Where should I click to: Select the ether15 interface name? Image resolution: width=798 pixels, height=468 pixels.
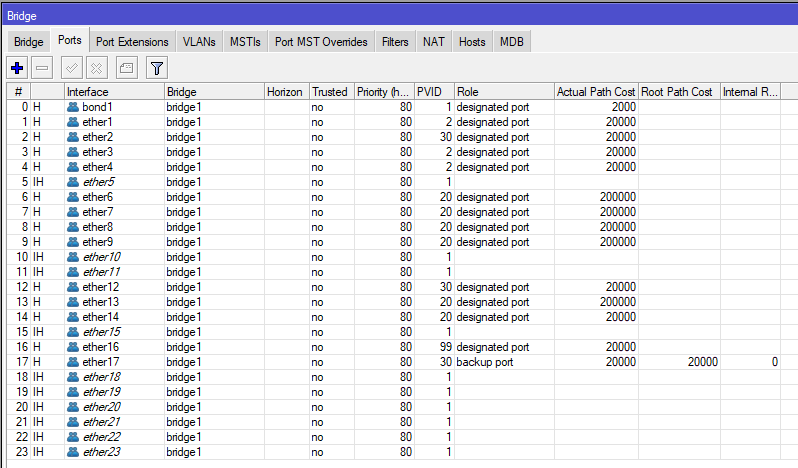pyautogui.click(x=102, y=332)
